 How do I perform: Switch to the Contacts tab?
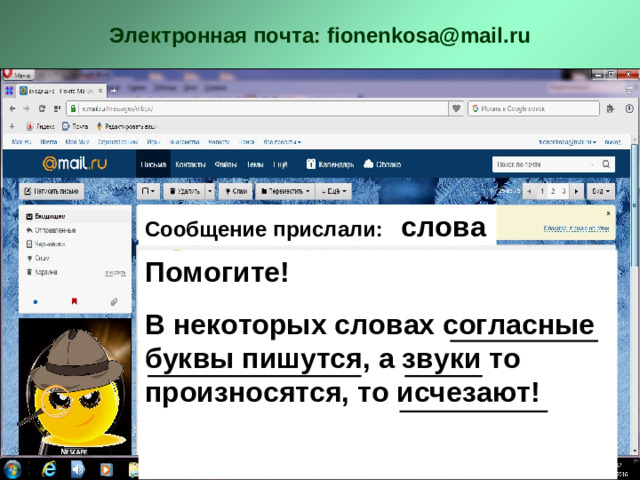pos(190,164)
